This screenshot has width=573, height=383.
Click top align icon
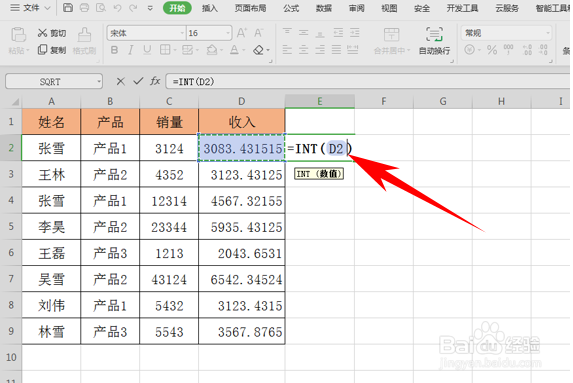click(x=287, y=33)
